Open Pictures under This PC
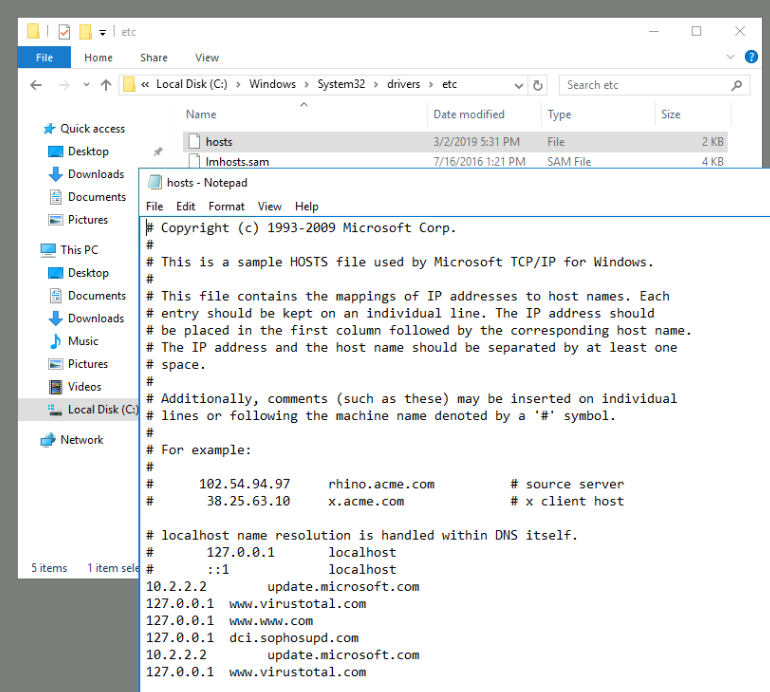 [87, 364]
